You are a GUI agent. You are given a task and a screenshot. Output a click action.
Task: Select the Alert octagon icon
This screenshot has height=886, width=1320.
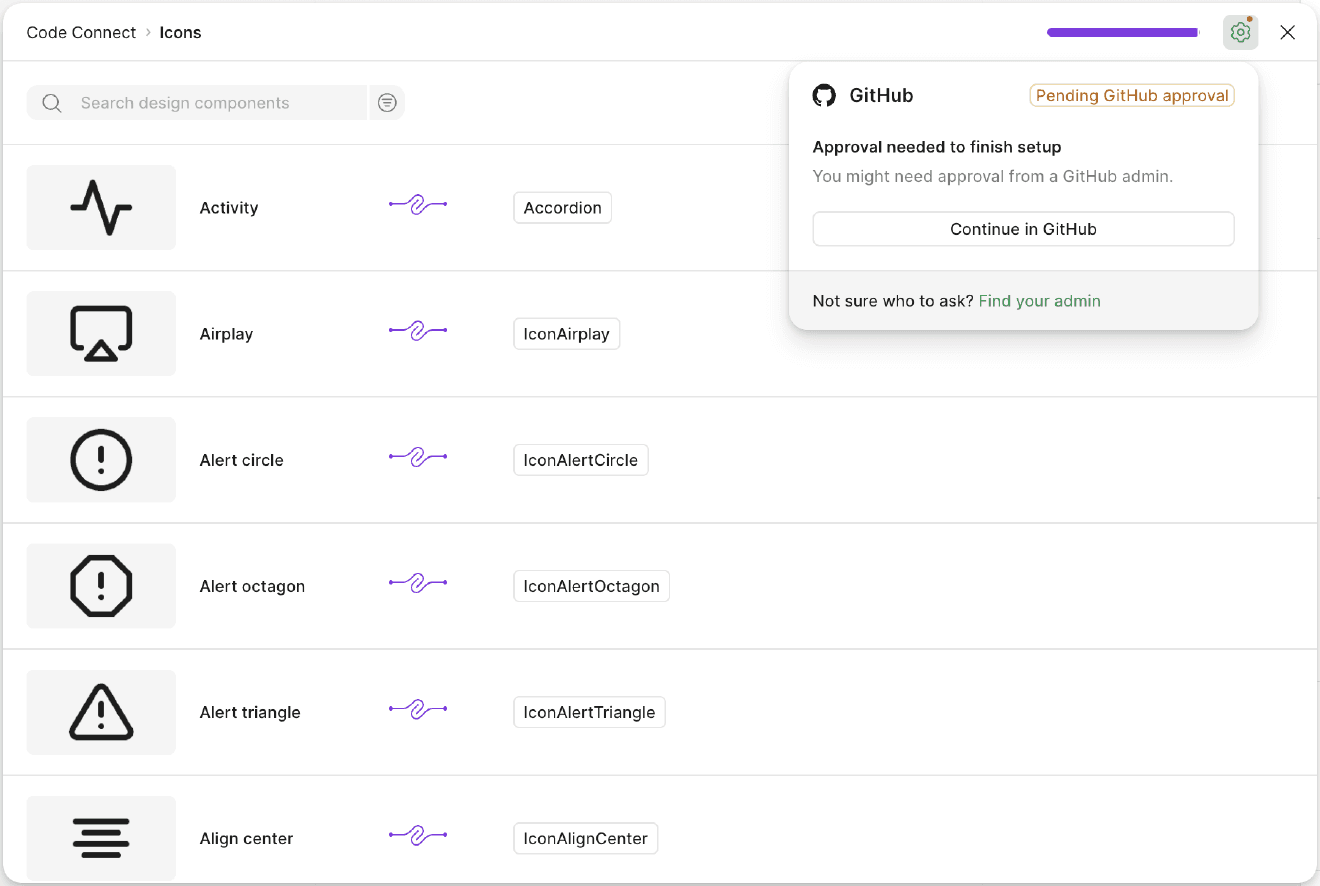[x=100, y=586]
